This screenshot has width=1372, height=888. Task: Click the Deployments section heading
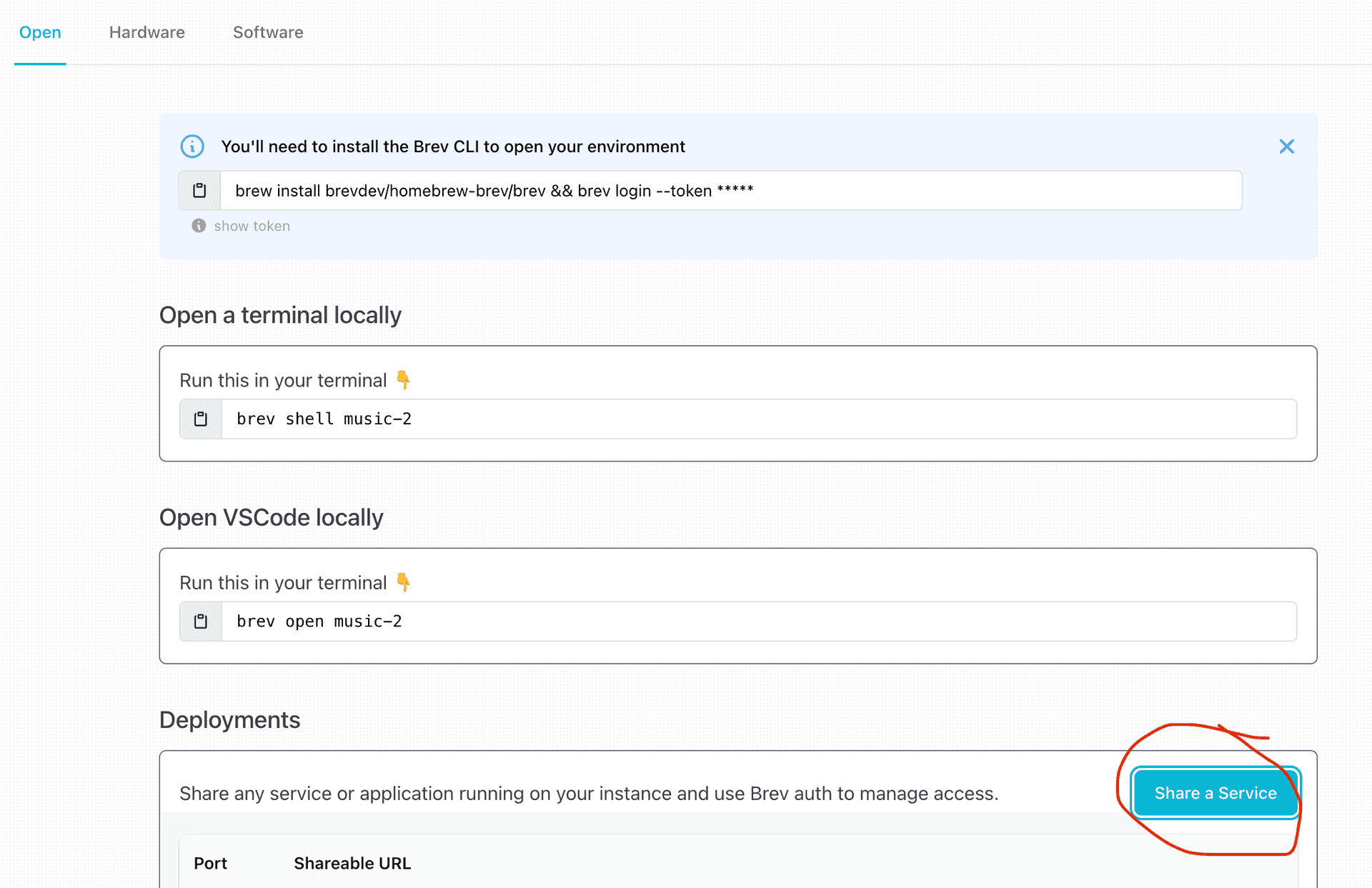pyautogui.click(x=229, y=719)
